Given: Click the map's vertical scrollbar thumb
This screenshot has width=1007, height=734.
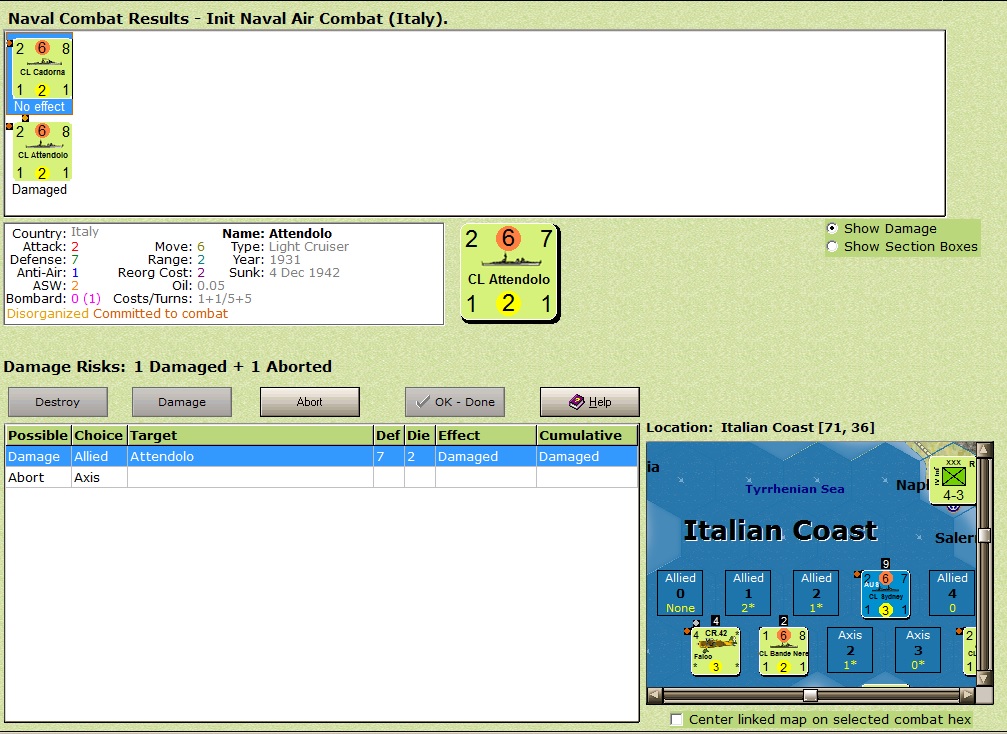Looking at the screenshot, I should click(x=983, y=536).
